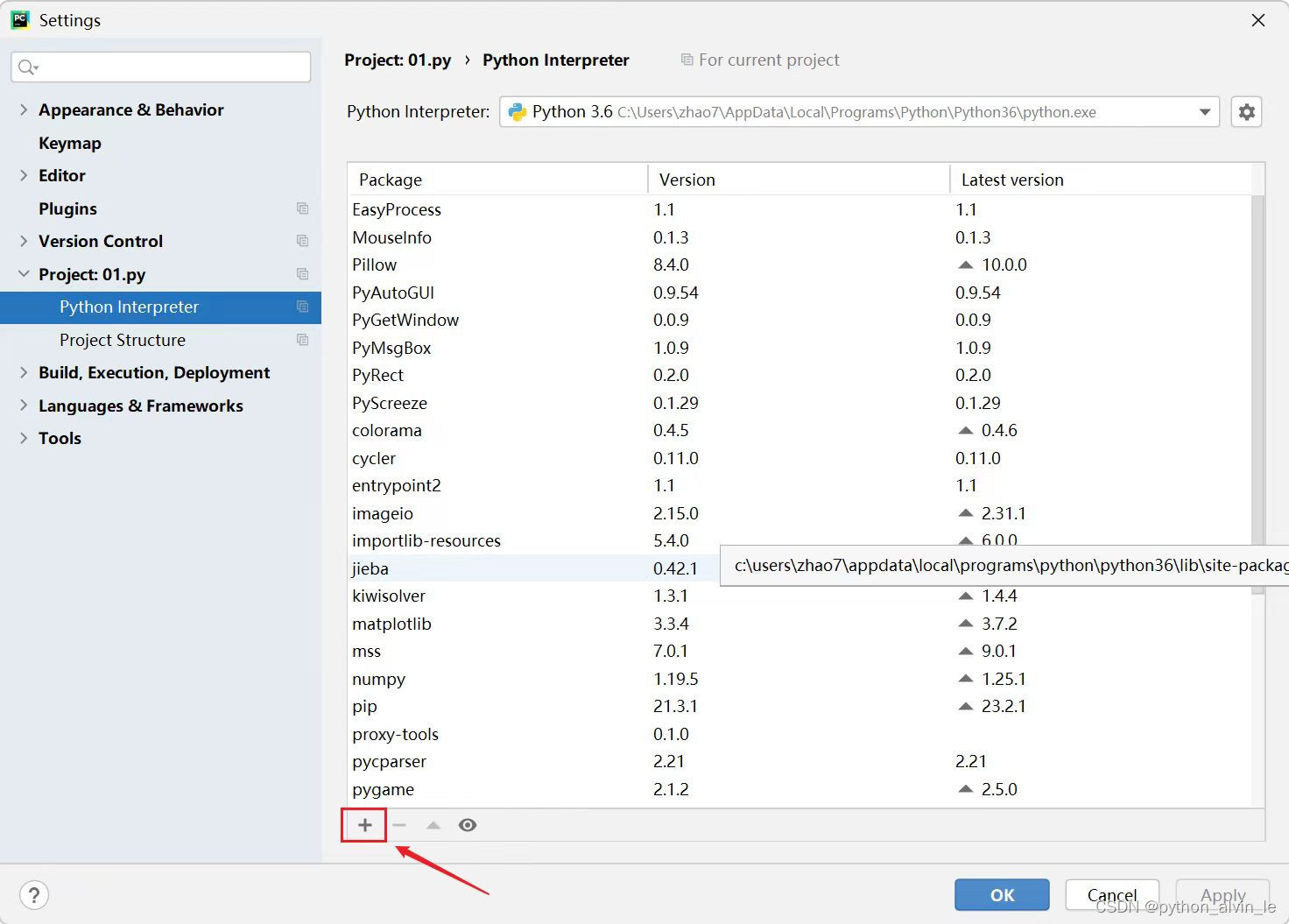The width and height of the screenshot is (1289, 924).
Task: Click the help question mark button
Action: click(x=34, y=895)
